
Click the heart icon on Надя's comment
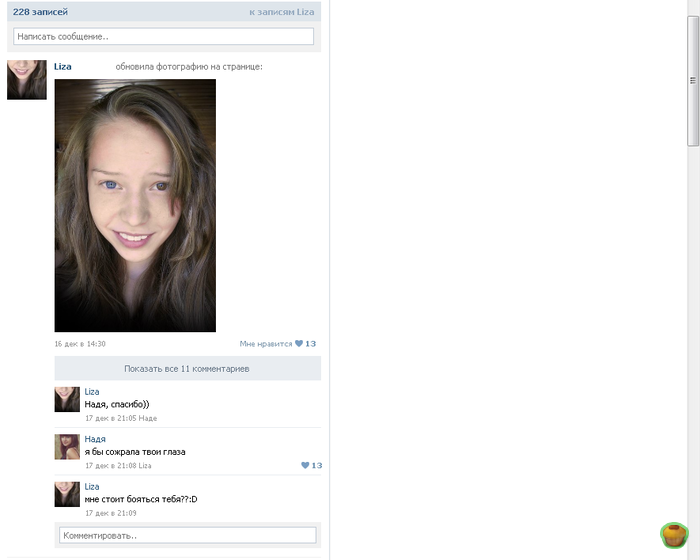(x=305, y=465)
